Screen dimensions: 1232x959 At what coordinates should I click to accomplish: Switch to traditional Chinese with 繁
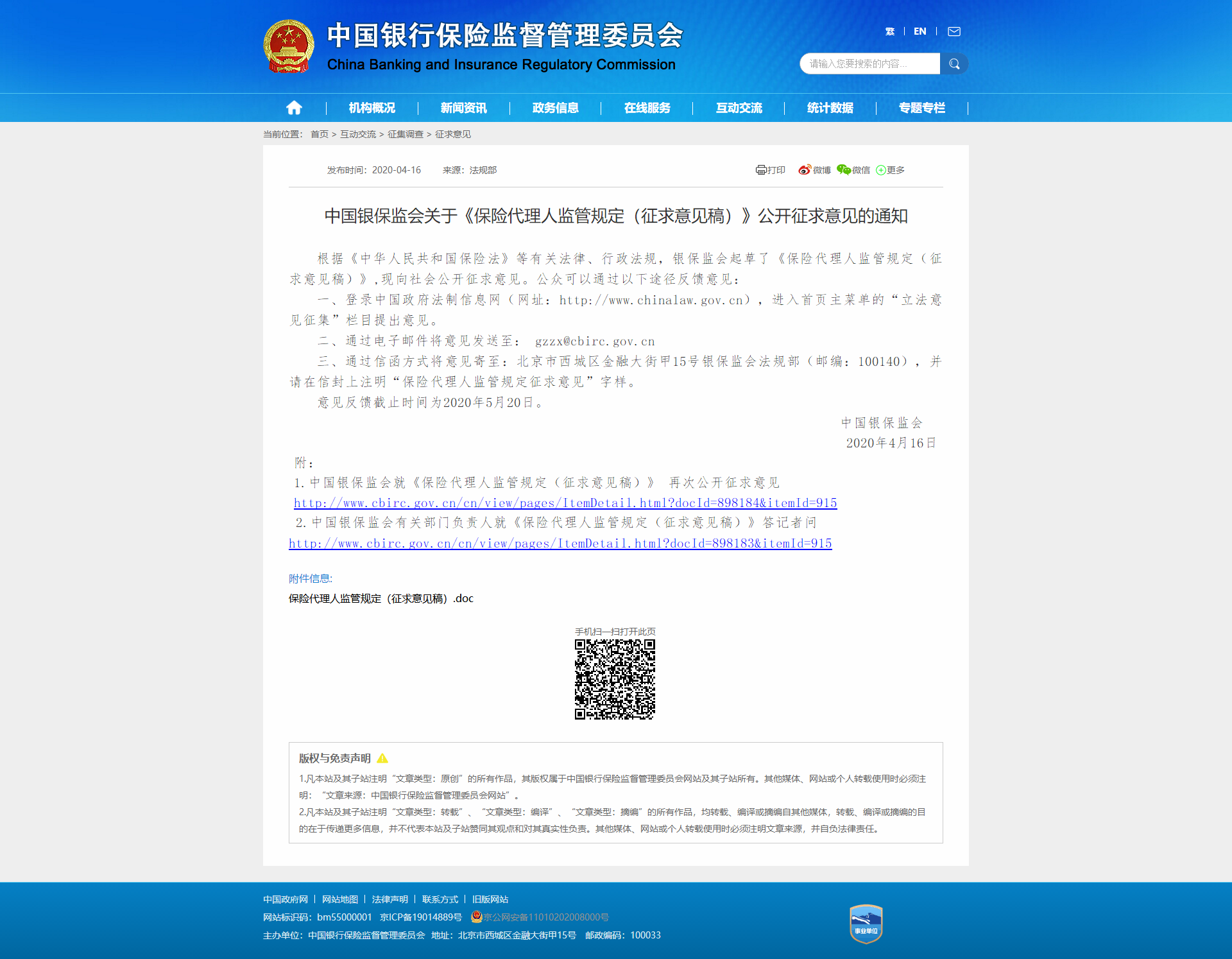point(889,31)
